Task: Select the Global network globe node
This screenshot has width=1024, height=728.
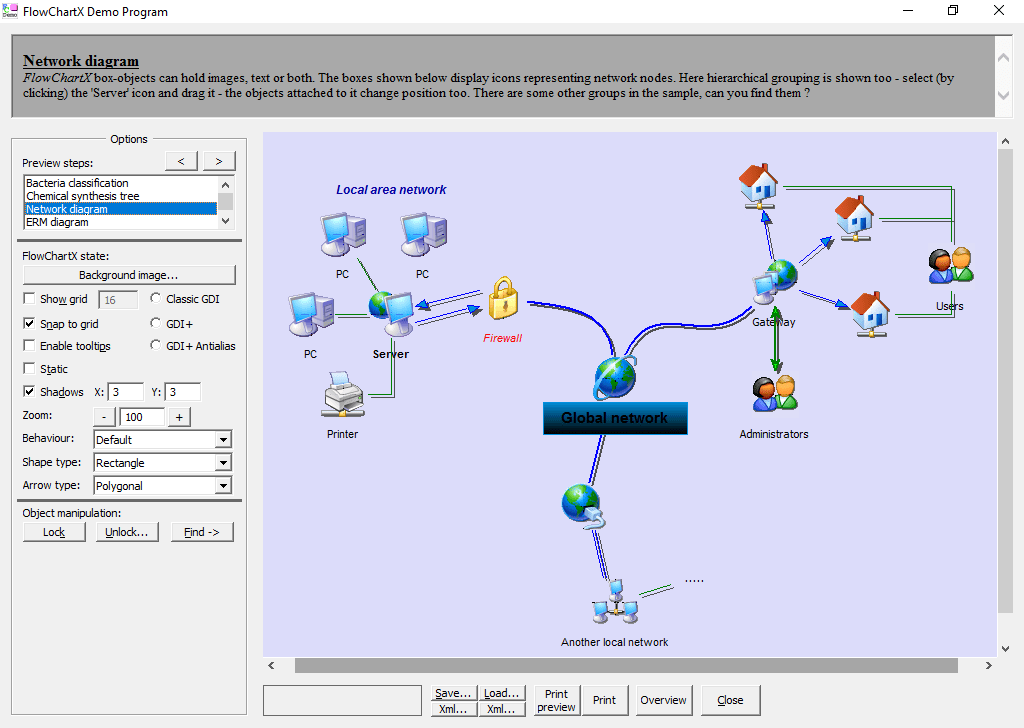Action: (x=614, y=378)
